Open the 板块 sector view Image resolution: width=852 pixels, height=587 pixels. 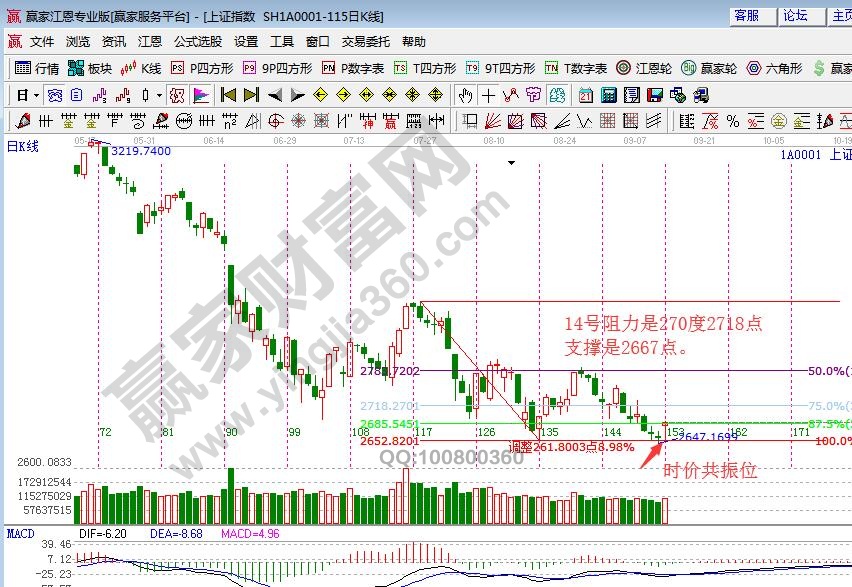pyautogui.click(x=90, y=68)
